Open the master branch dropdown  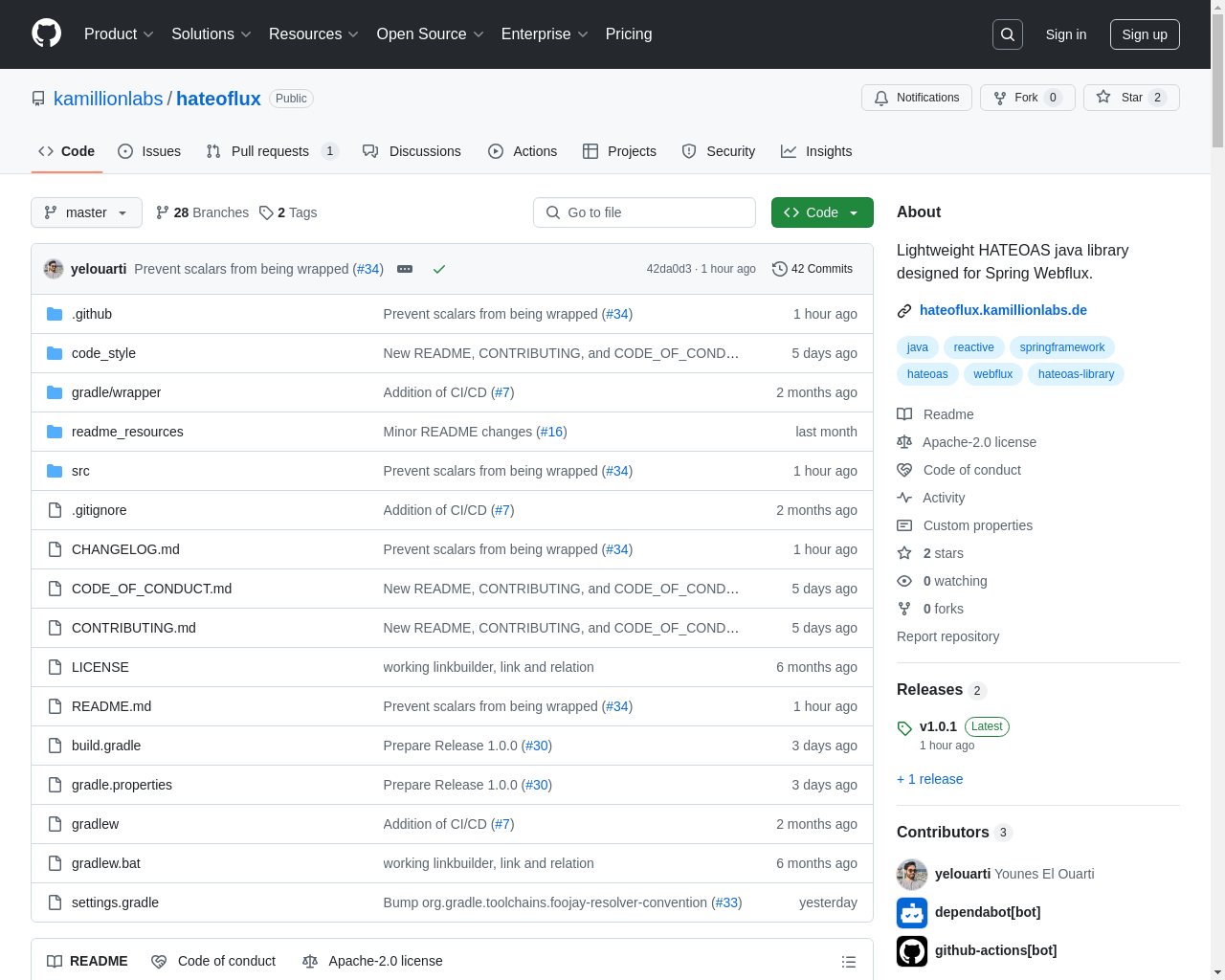click(x=86, y=212)
